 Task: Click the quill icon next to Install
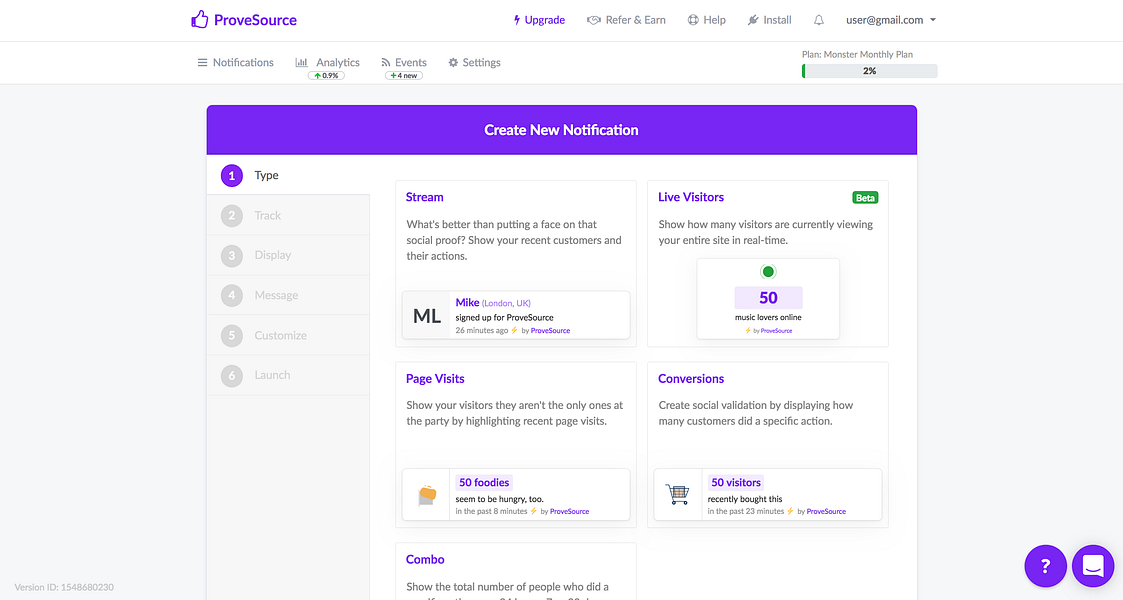tap(753, 19)
